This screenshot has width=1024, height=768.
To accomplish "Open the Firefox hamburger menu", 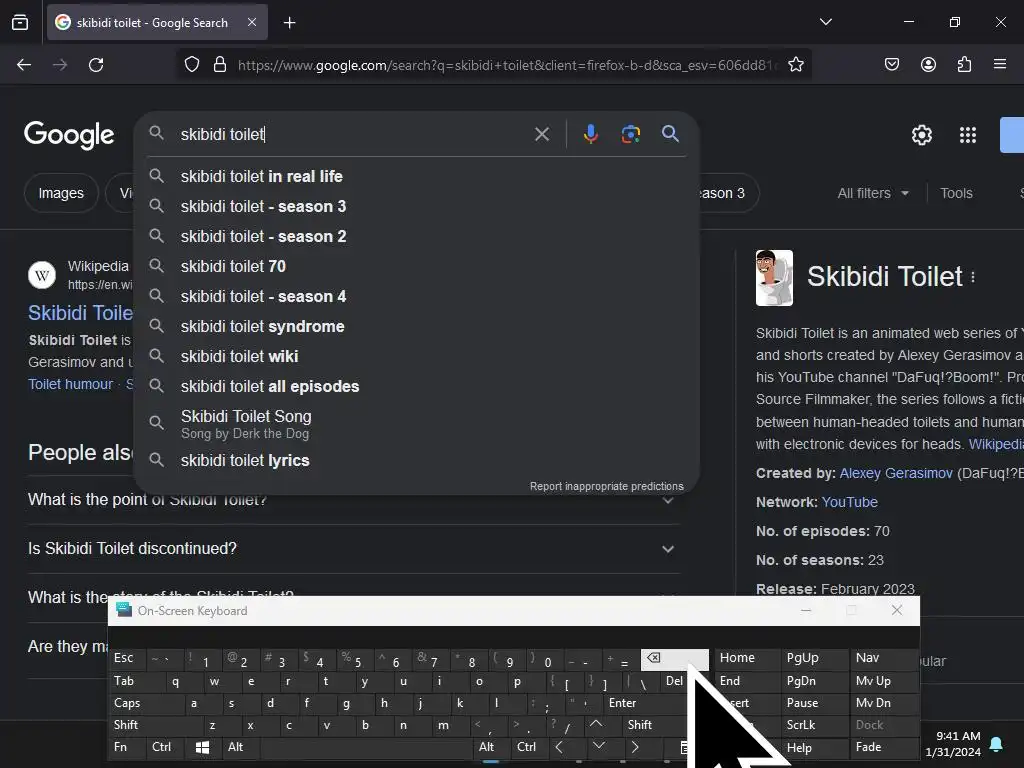I will tap(1000, 64).
